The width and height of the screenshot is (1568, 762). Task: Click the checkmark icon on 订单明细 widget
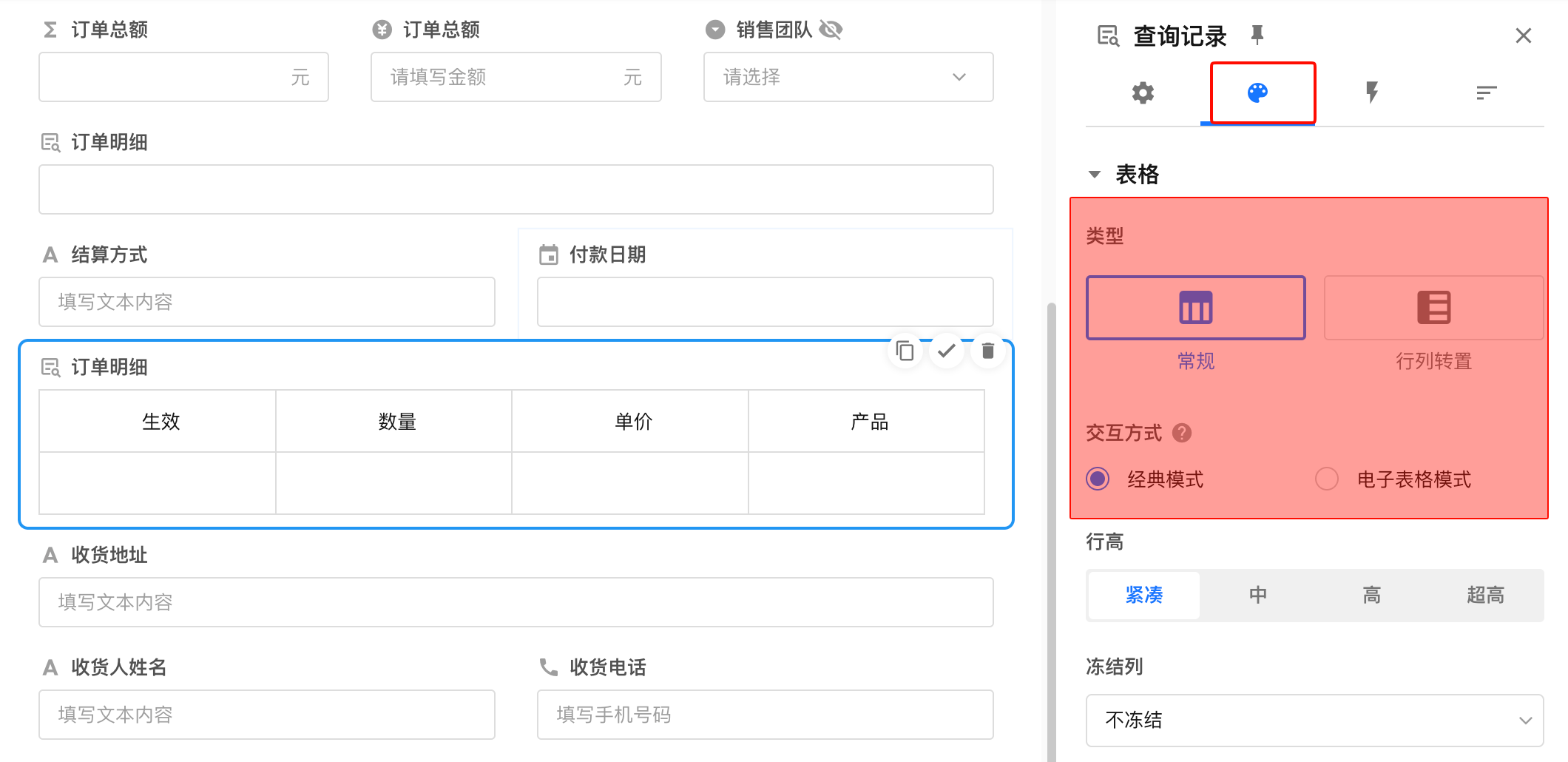[946, 351]
